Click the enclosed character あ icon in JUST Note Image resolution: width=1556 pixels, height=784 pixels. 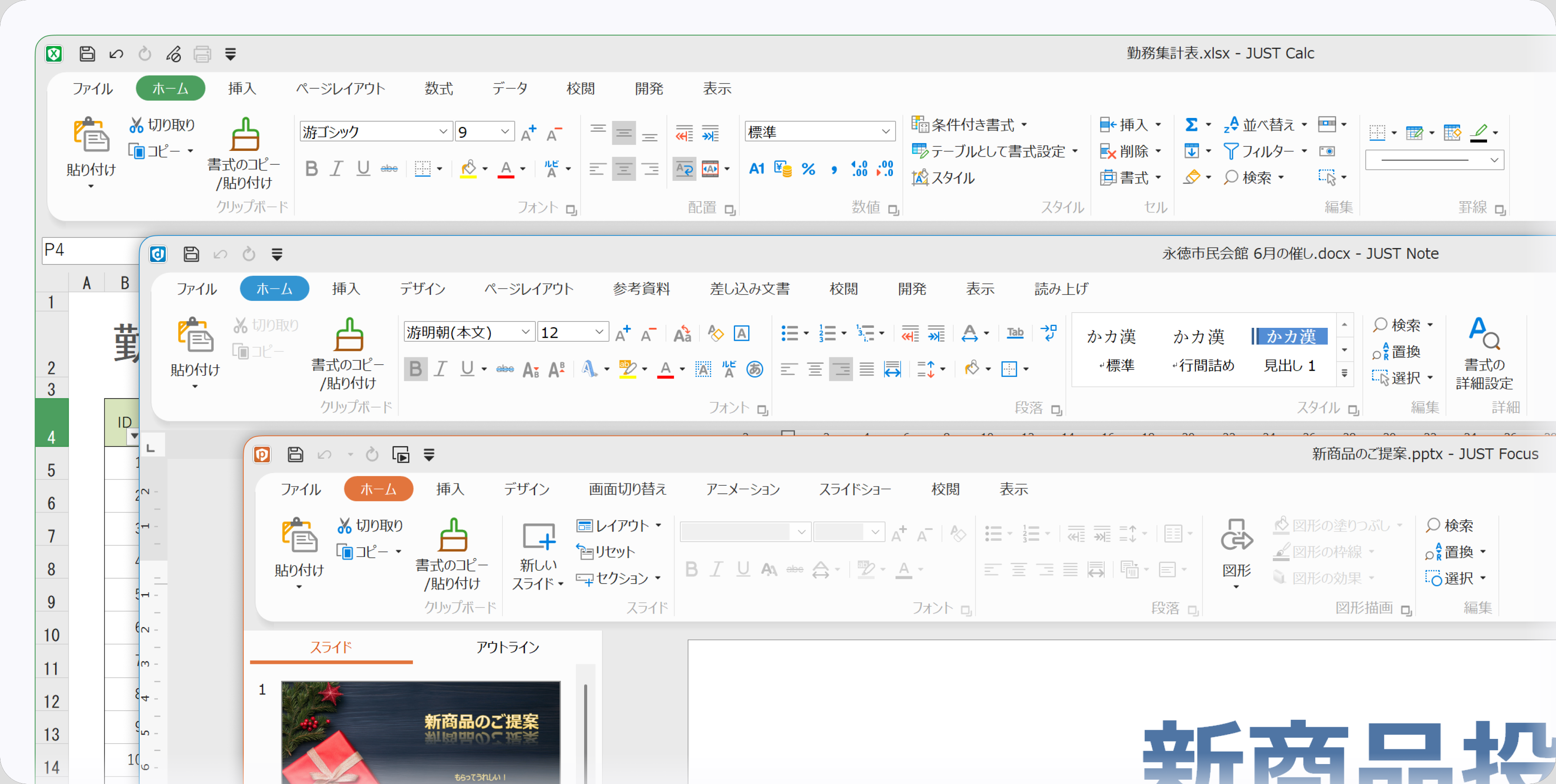[x=755, y=369]
